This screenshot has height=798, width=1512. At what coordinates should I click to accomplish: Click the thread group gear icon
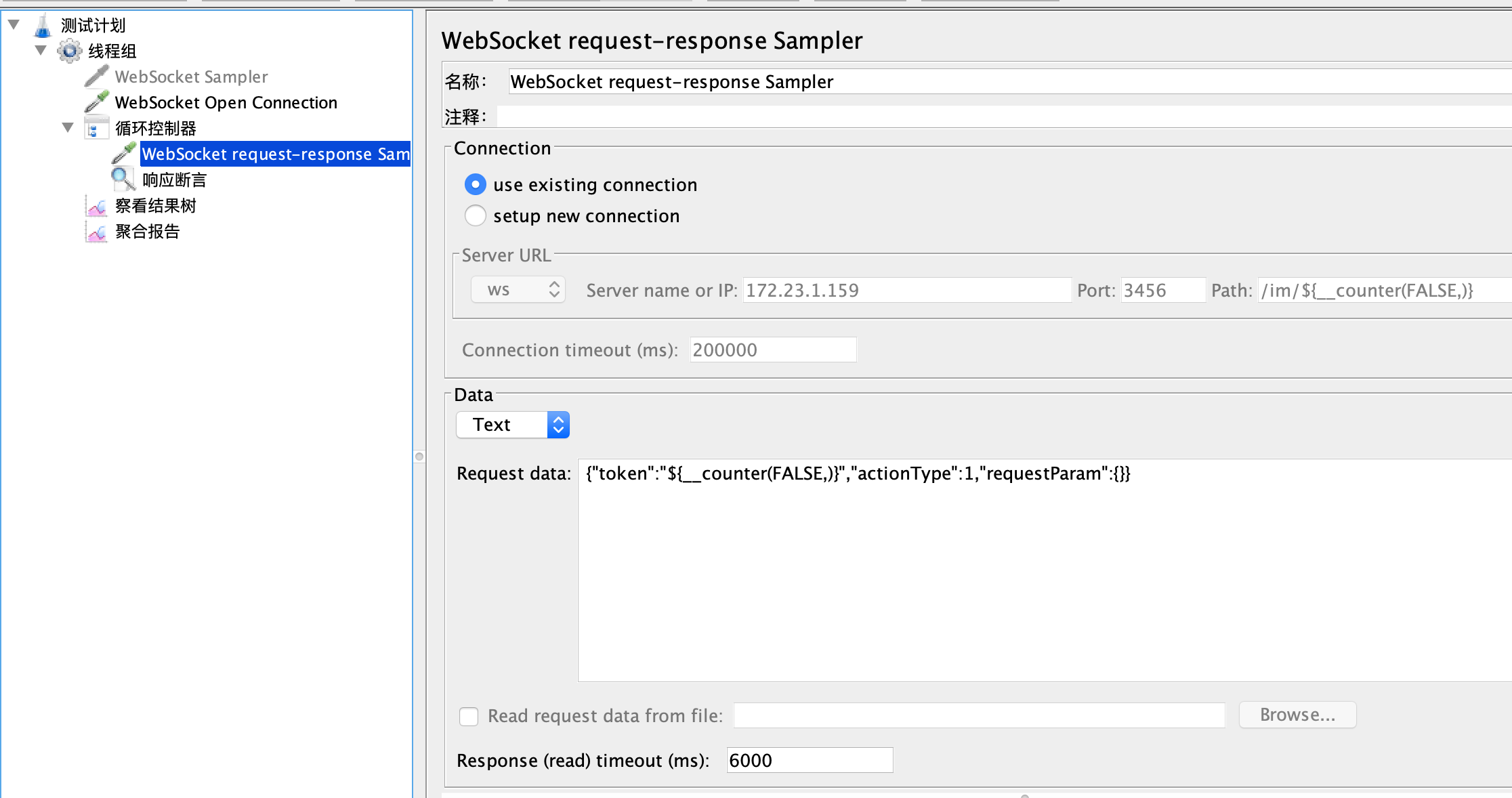(69, 51)
